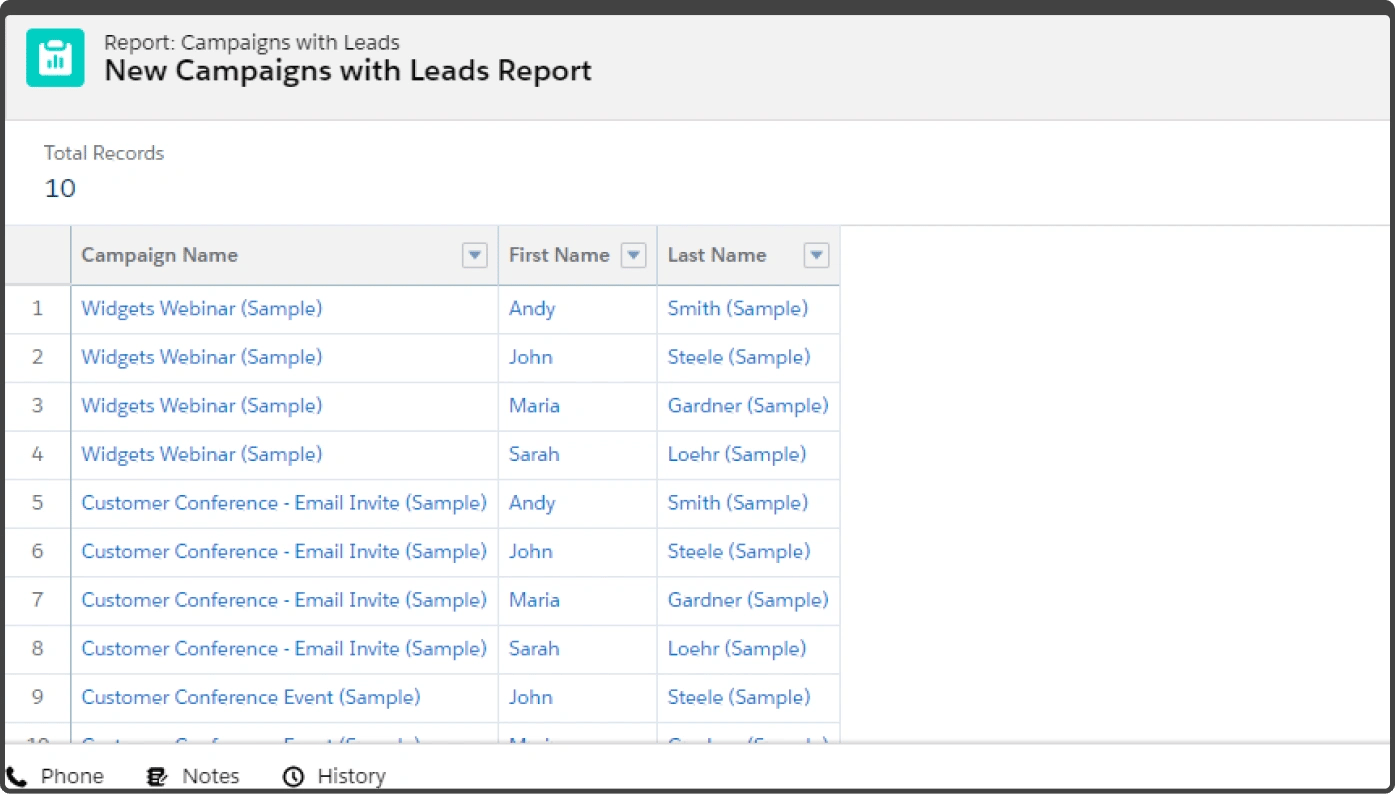The image size is (1395, 794).
Task: Open Widgets Webinar (Sample) link in row 3
Action: pos(202,406)
